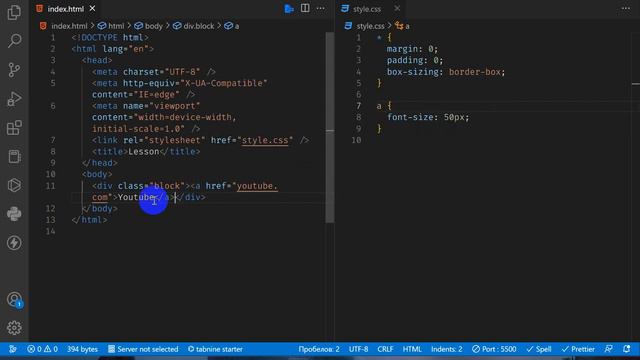Open the notifications bell in the status bar
The image size is (640, 360).
[x=627, y=349]
